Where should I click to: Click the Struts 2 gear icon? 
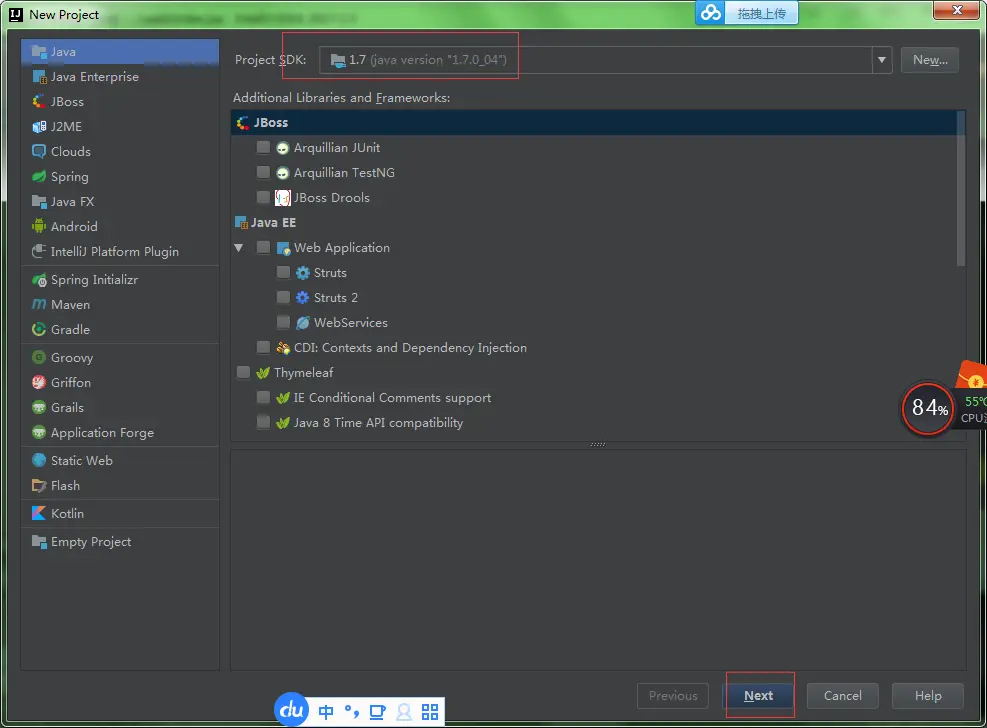303,298
